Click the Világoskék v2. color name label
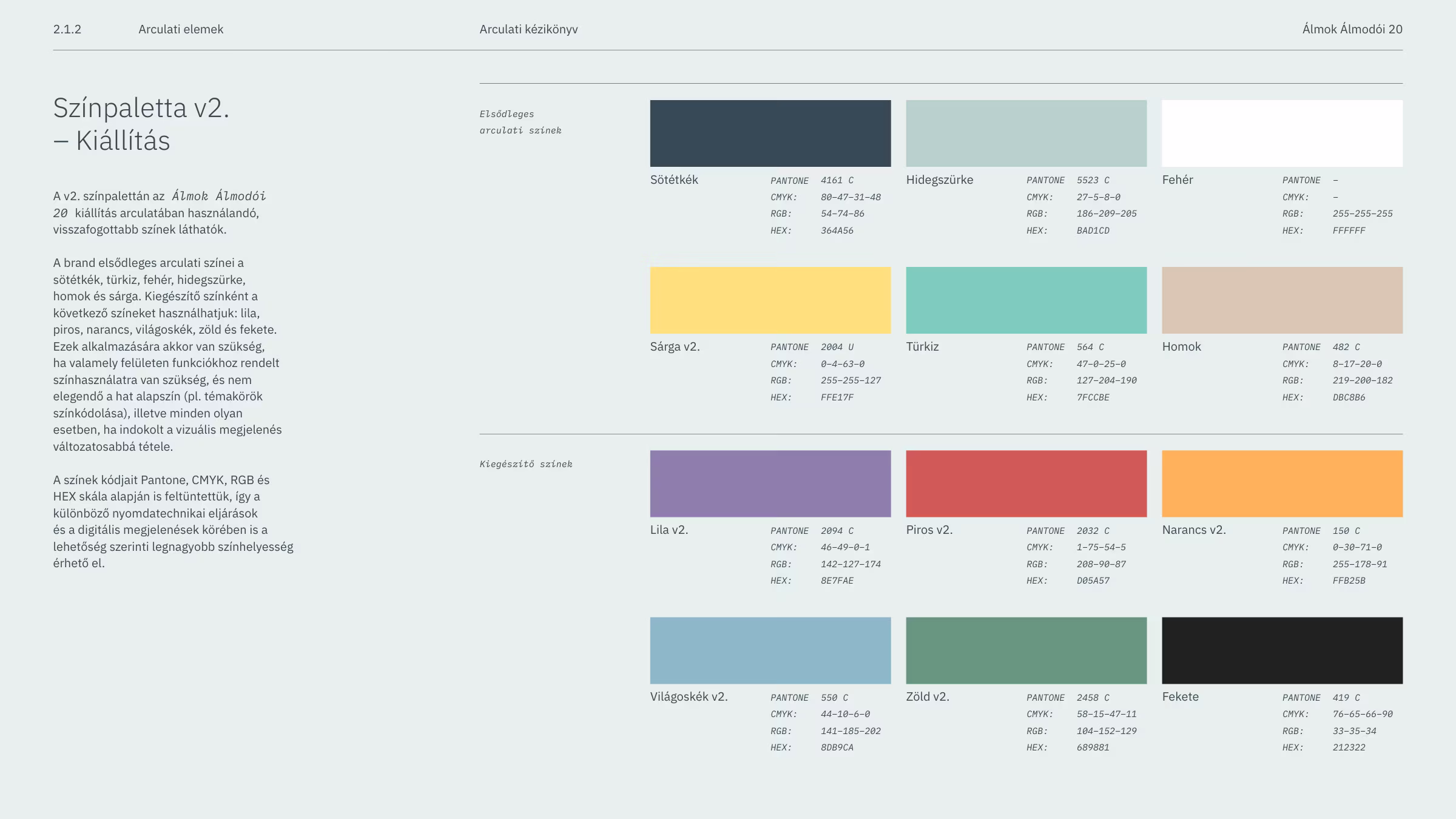Image resolution: width=1456 pixels, height=819 pixels. point(689,696)
